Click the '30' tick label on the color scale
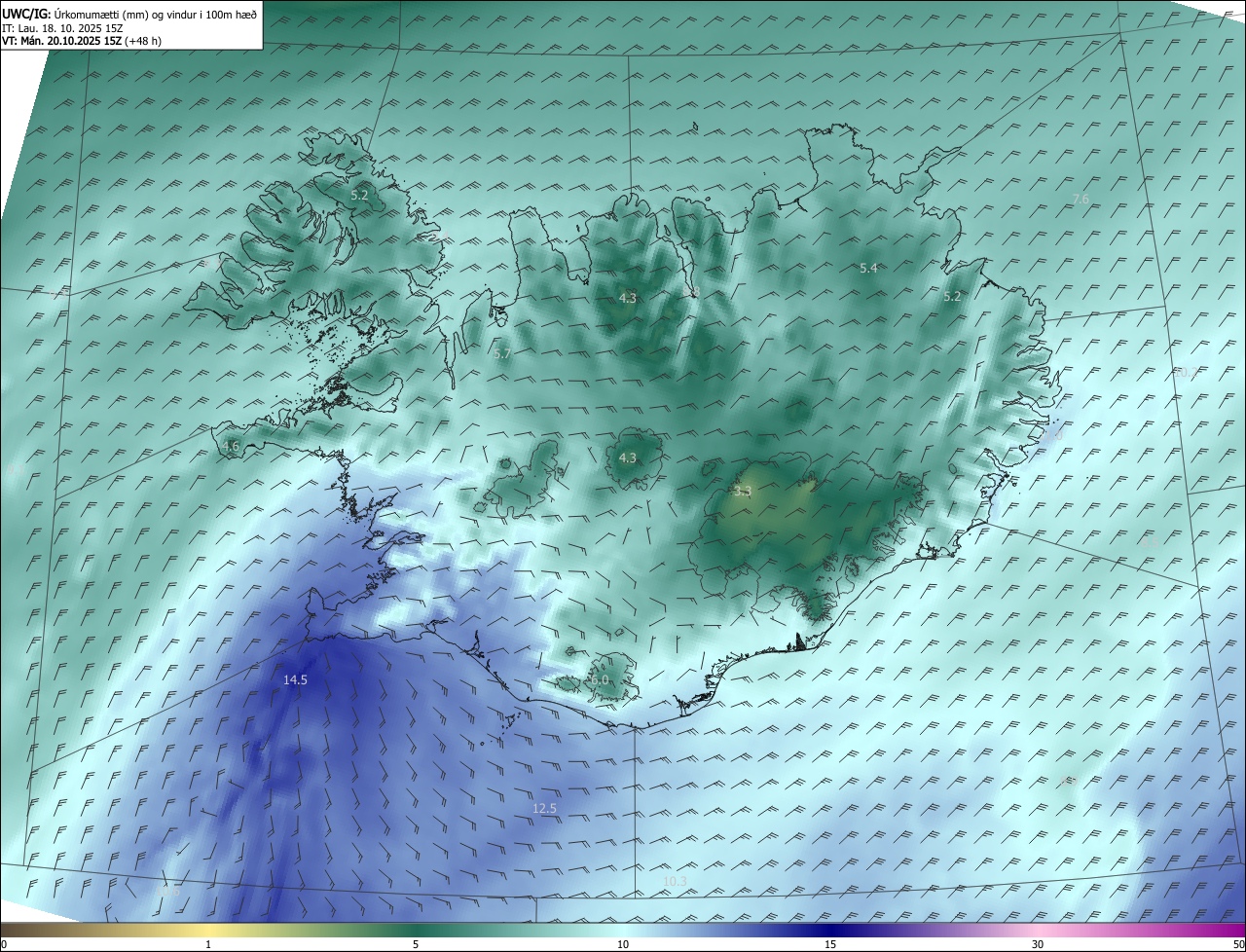The width and height of the screenshot is (1246, 952). 1038,944
